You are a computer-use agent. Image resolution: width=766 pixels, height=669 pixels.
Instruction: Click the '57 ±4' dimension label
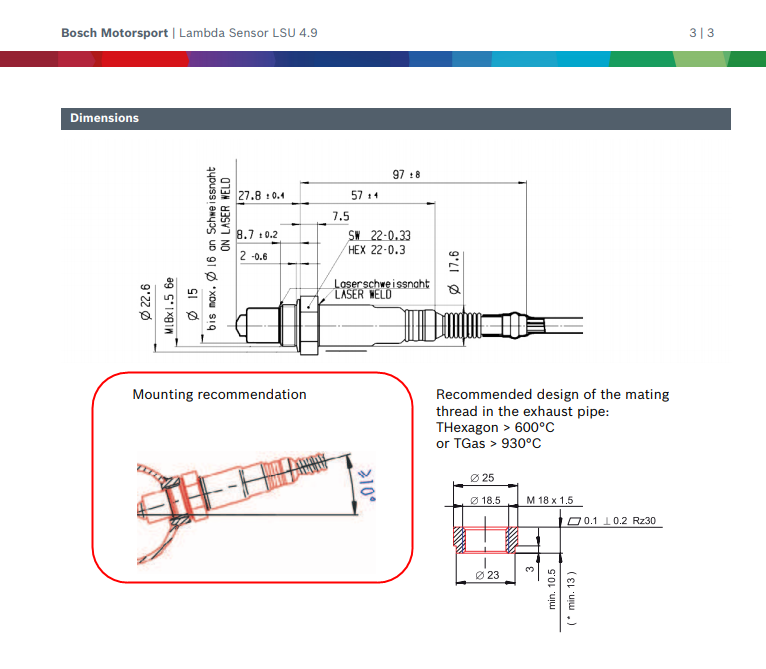point(364,195)
